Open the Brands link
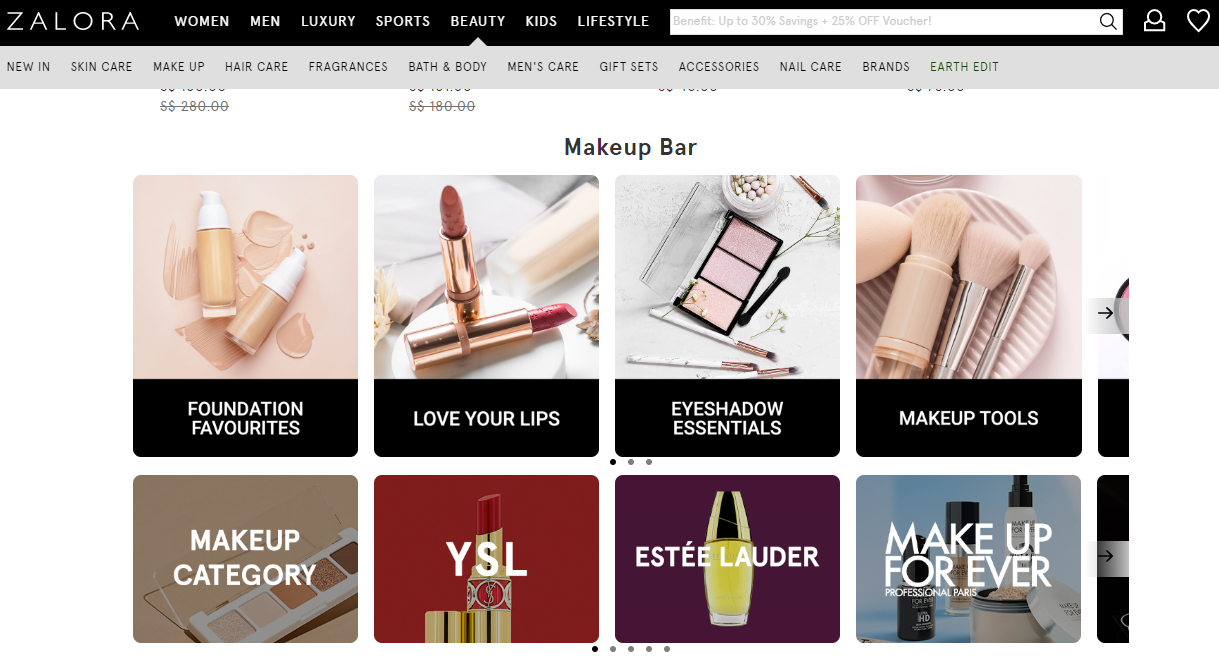Viewport: 1219px width, 667px height. [886, 67]
